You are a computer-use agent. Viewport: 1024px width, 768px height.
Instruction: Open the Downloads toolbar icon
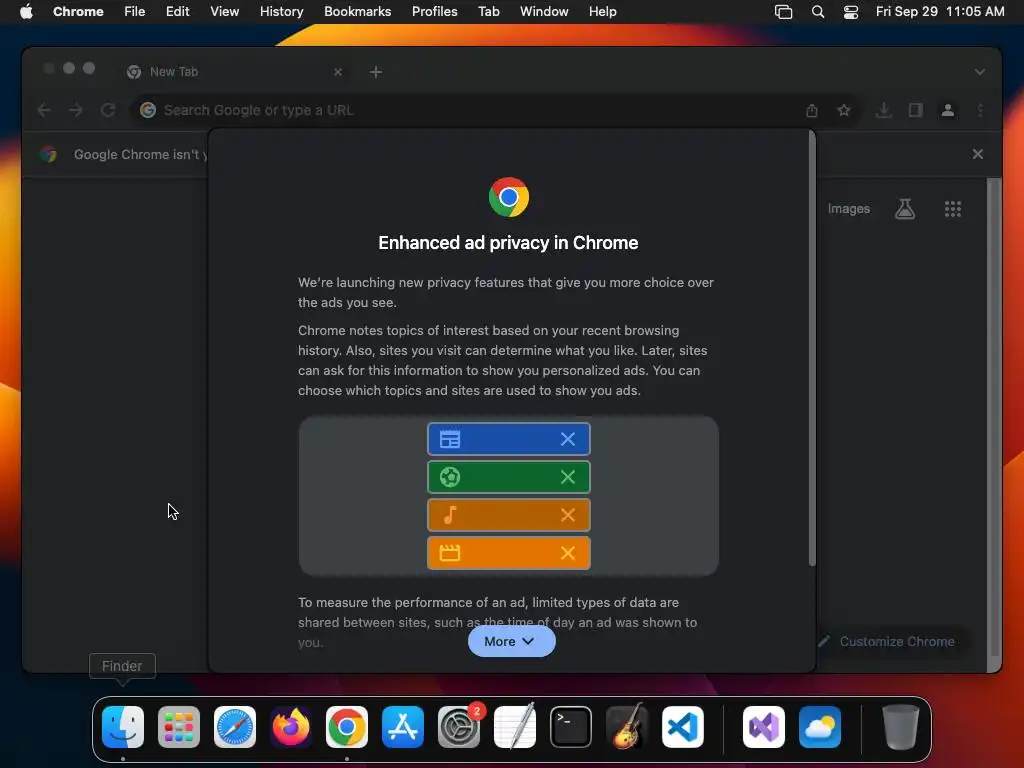click(884, 110)
